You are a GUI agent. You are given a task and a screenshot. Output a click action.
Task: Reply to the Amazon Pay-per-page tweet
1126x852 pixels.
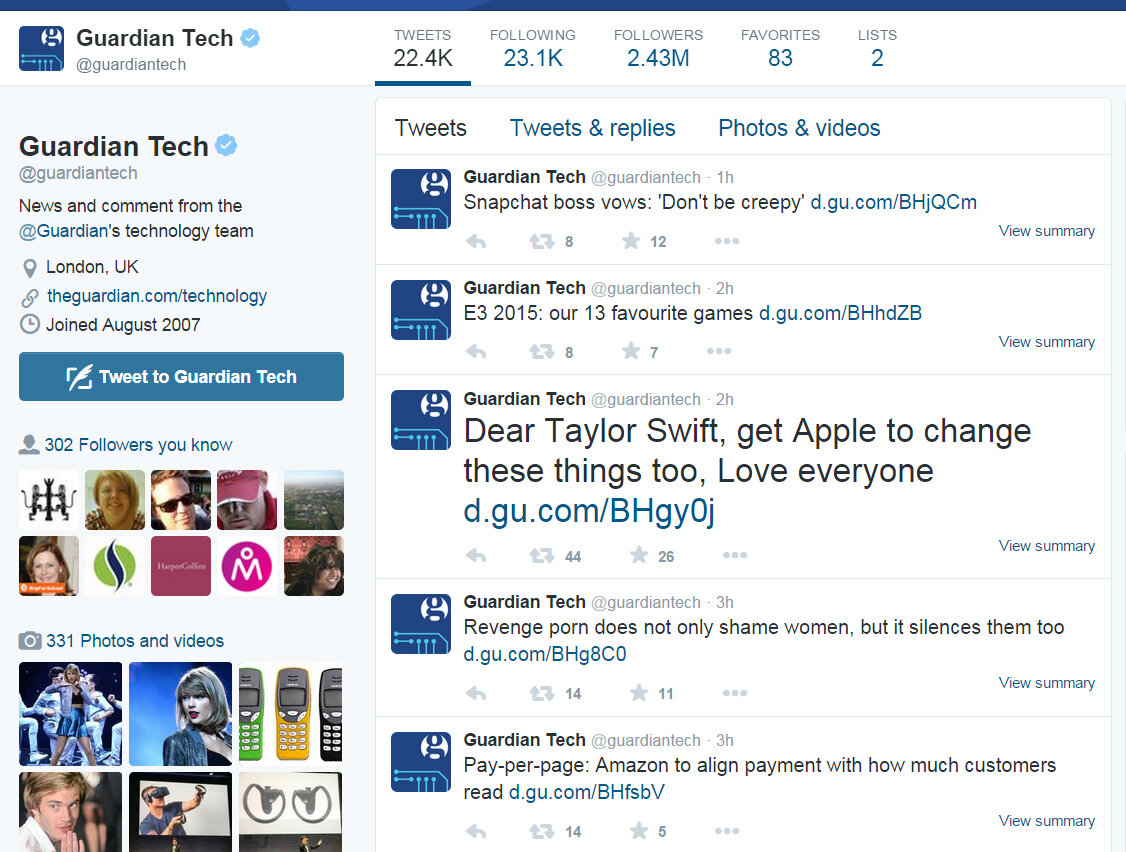point(476,831)
